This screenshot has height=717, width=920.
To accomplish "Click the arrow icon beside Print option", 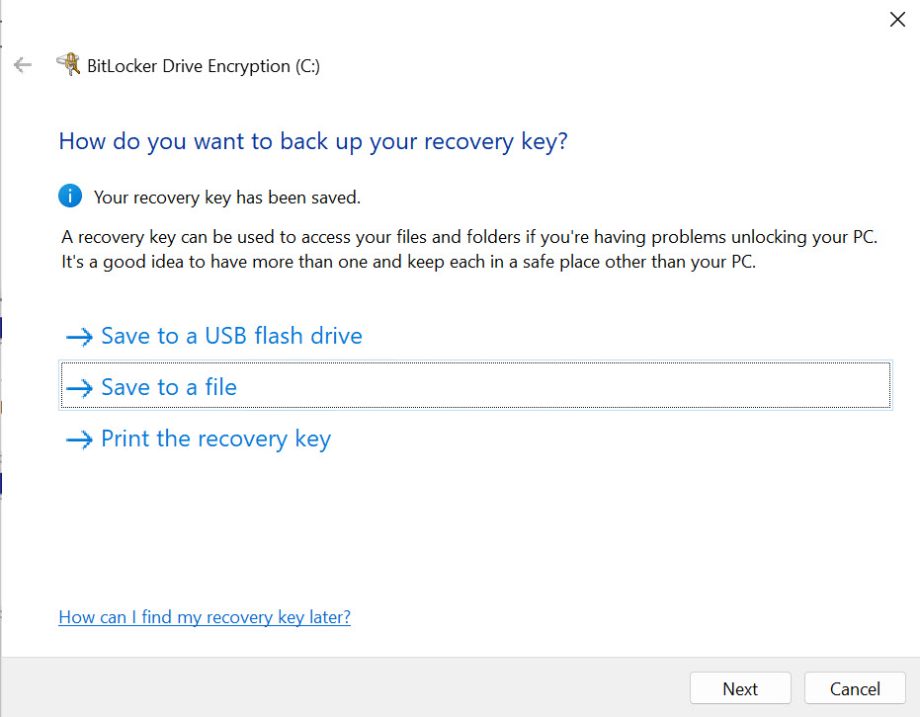I will [79, 438].
